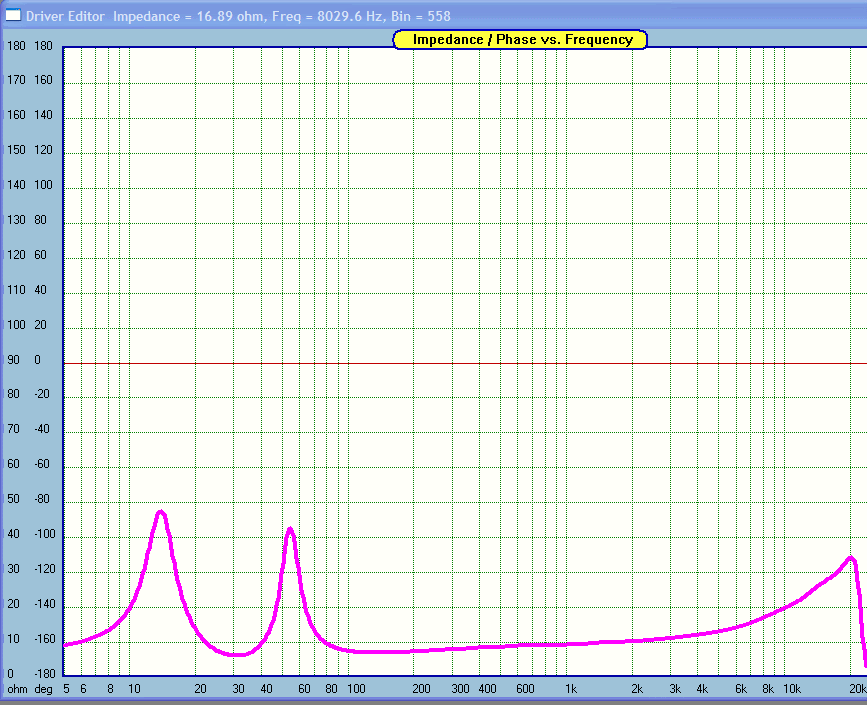The width and height of the screenshot is (867, 705).
Task: Click the -140 phase axis label
Action: (45, 604)
